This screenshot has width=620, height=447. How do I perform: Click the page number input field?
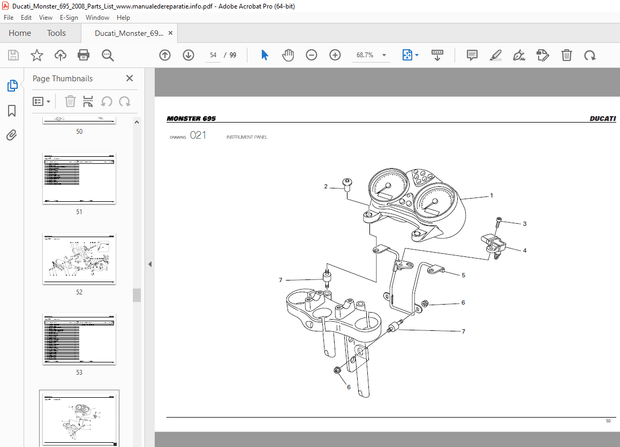[213, 55]
